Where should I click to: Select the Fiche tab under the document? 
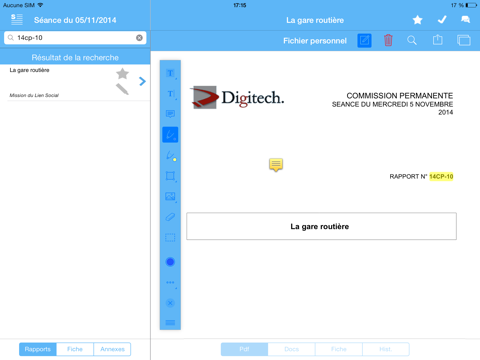coord(339,349)
